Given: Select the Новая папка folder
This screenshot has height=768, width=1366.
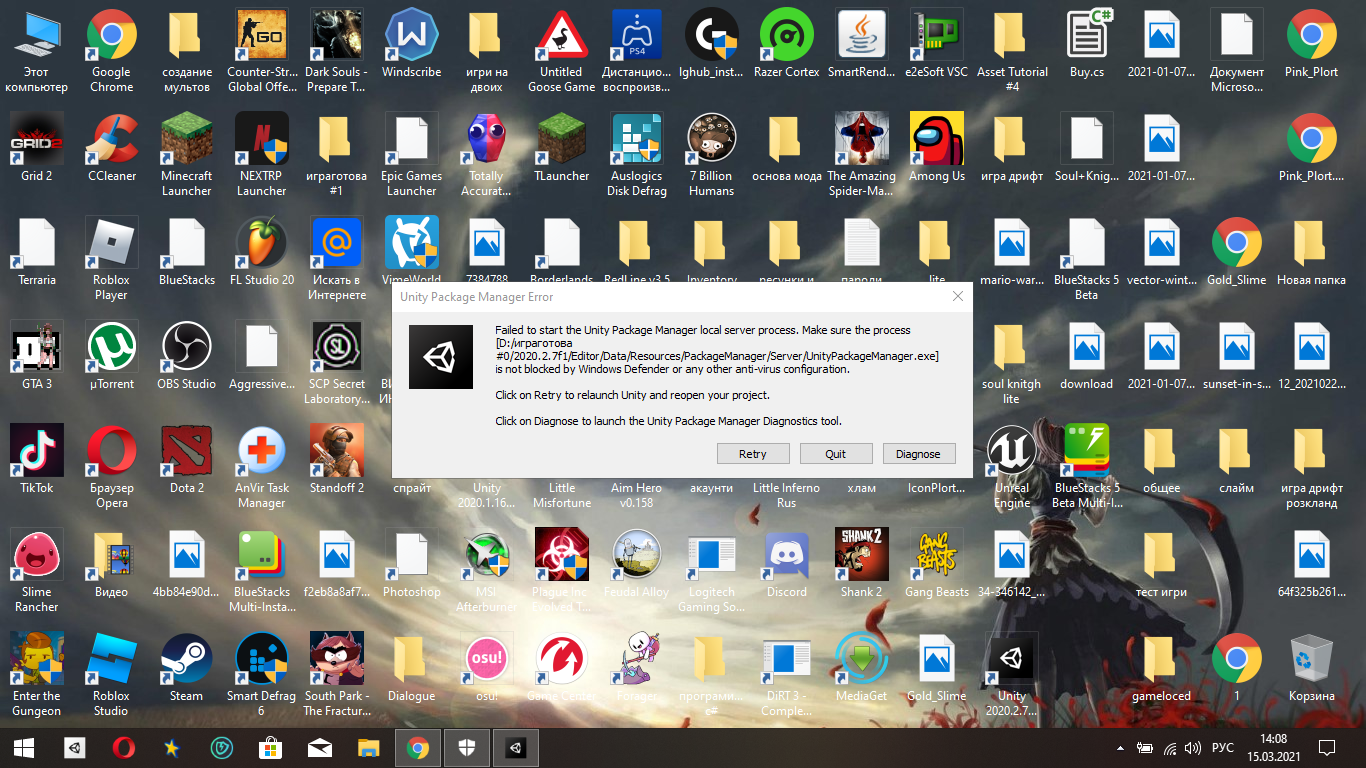Looking at the screenshot, I should (x=1311, y=252).
